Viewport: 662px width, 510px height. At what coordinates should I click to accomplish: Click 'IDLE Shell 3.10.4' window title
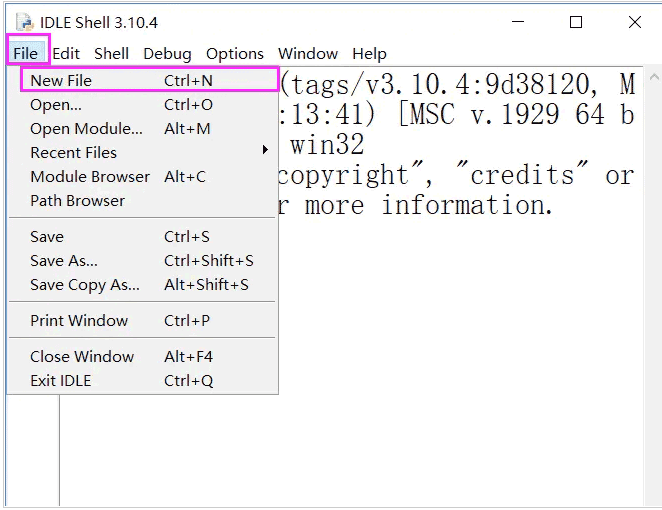[x=99, y=22]
